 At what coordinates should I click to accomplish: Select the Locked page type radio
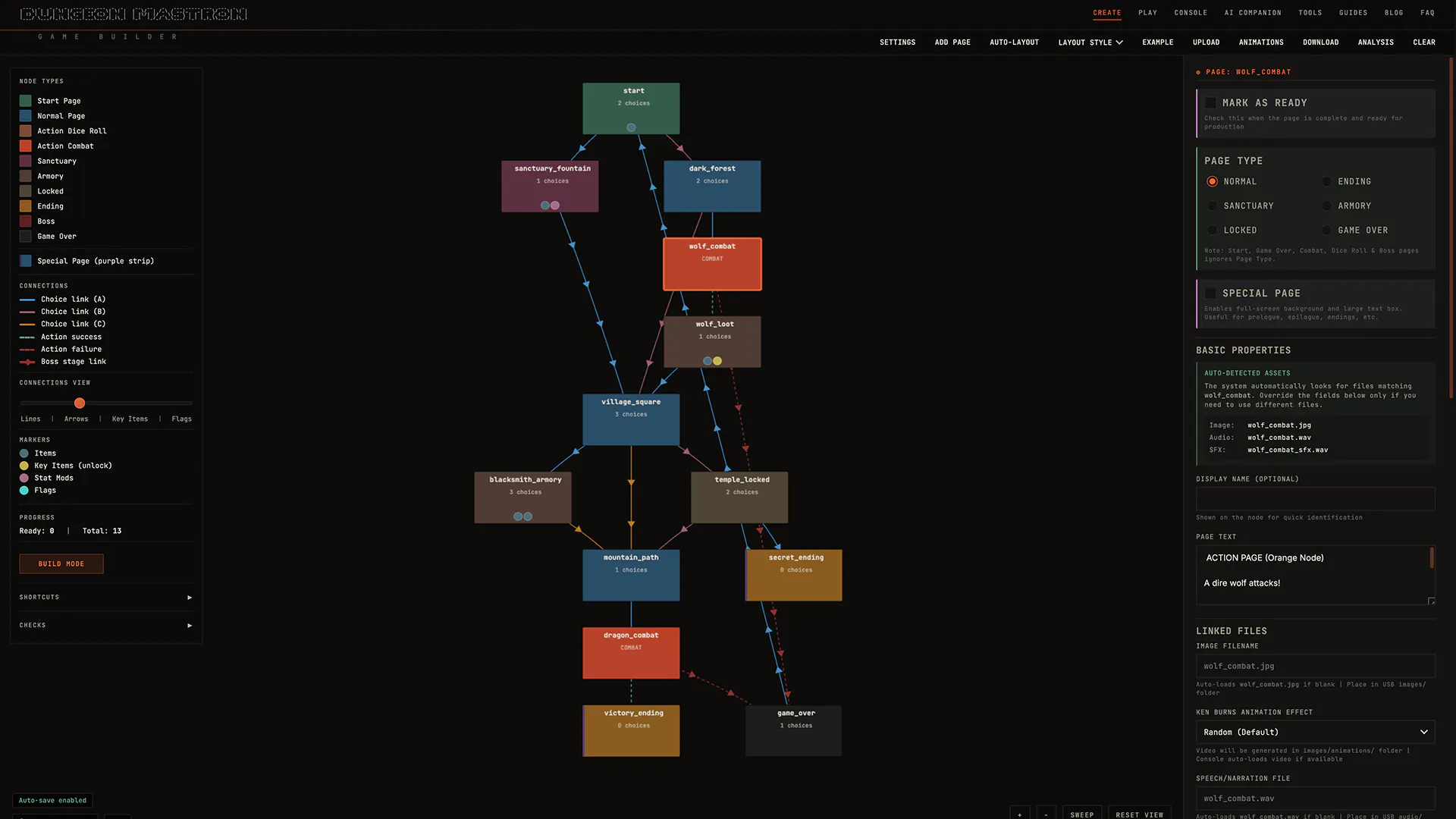click(x=1212, y=230)
